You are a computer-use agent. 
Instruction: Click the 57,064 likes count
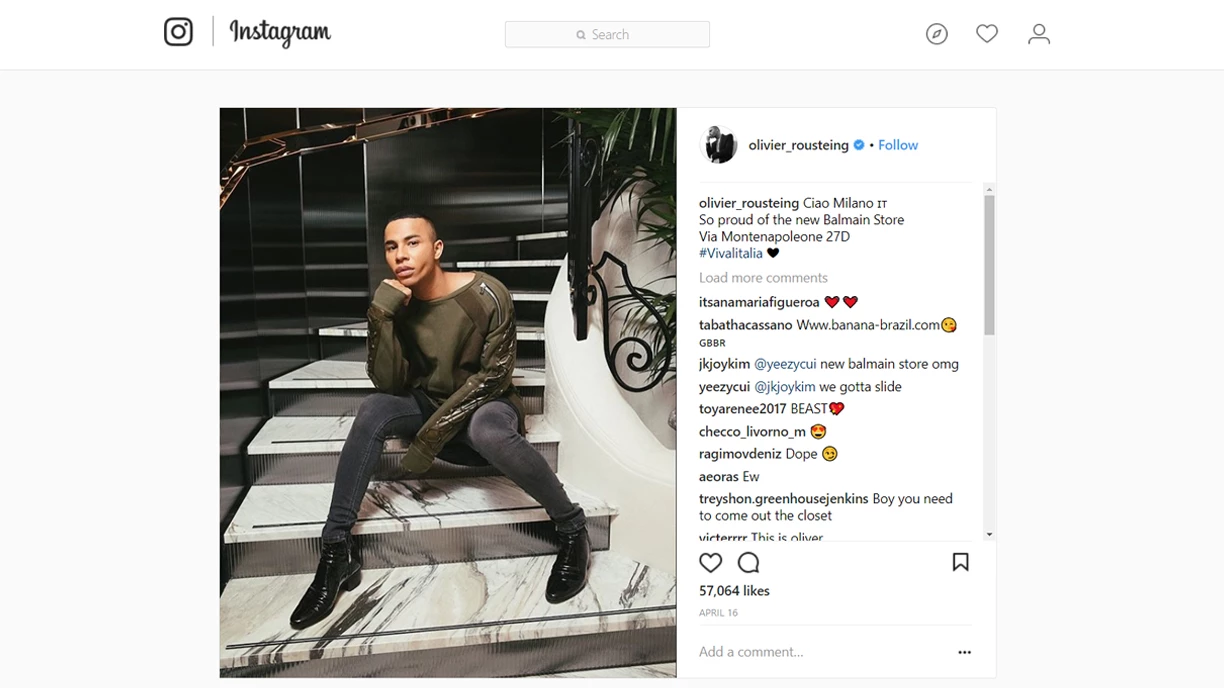point(734,591)
